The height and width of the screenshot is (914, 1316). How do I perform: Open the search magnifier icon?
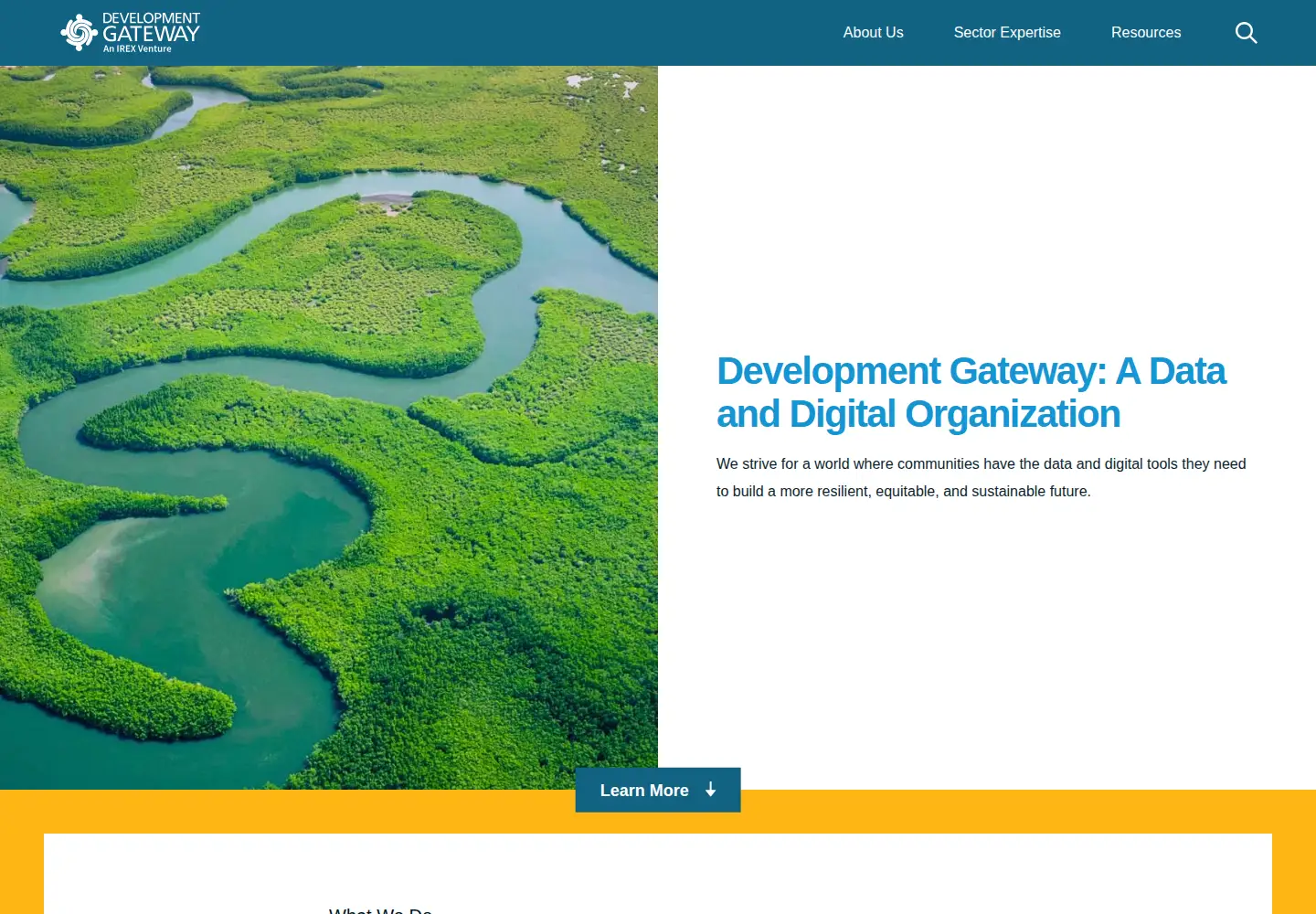tap(1247, 33)
